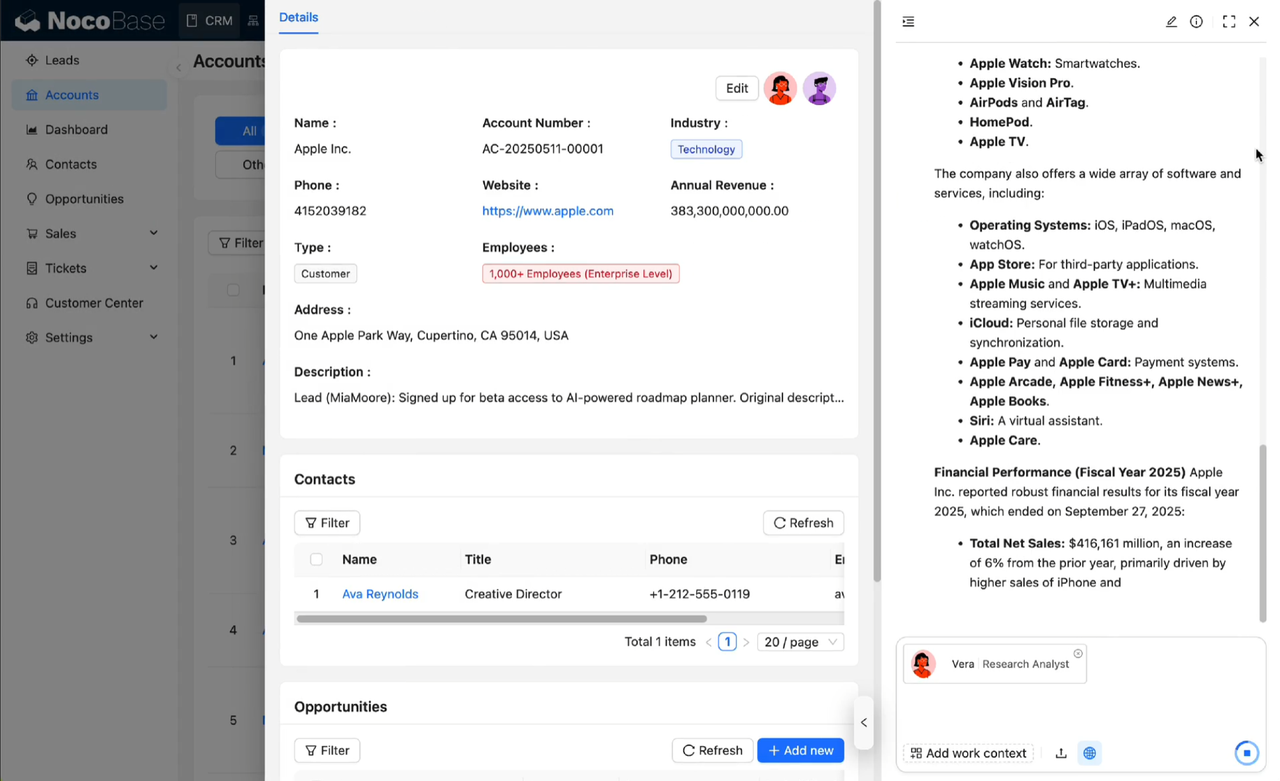The image size is (1280, 781).
Task: Switch to the Details tab
Action: pyautogui.click(x=298, y=17)
